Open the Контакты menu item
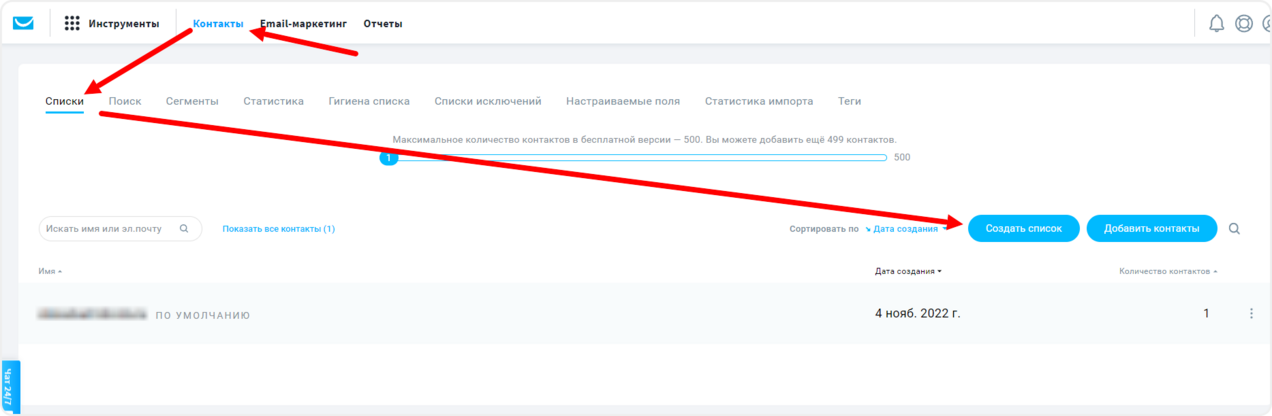 click(218, 23)
